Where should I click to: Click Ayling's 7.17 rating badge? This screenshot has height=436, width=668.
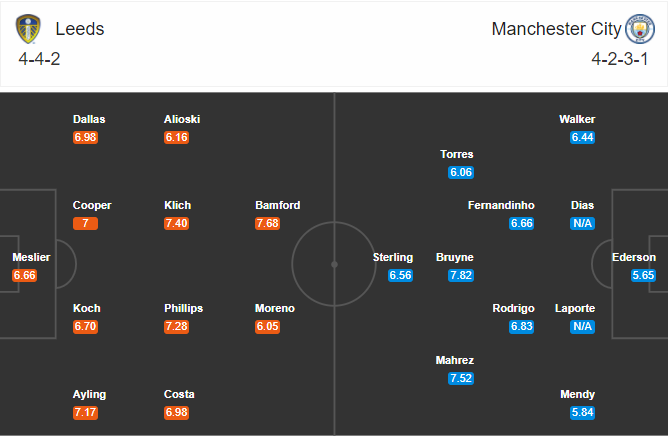click(x=86, y=412)
